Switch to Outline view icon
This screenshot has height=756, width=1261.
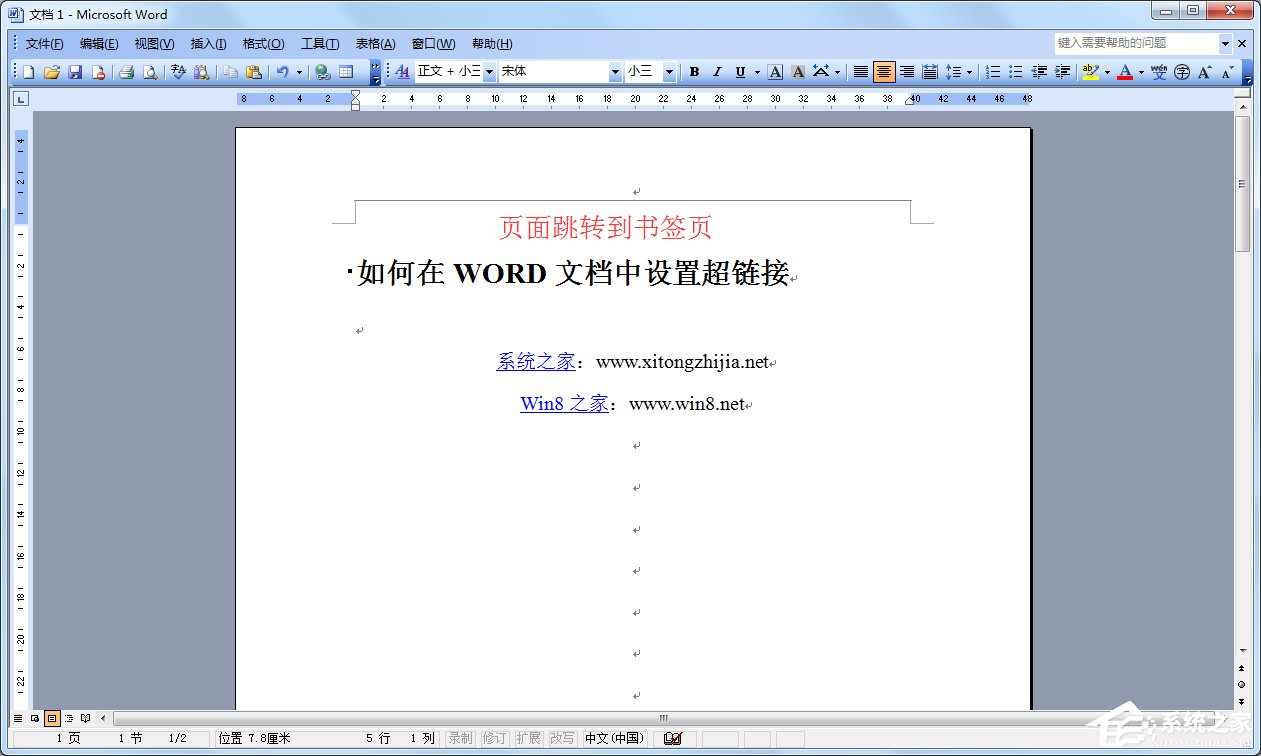click(x=69, y=718)
